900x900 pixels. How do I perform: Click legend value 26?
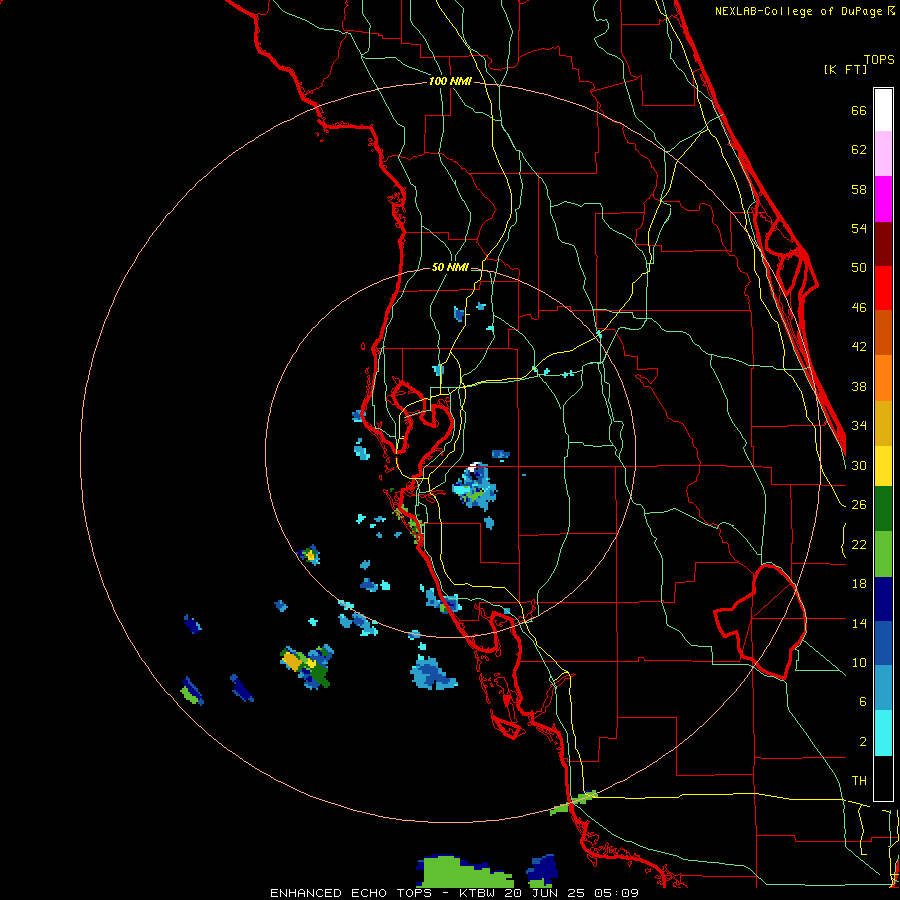(859, 505)
